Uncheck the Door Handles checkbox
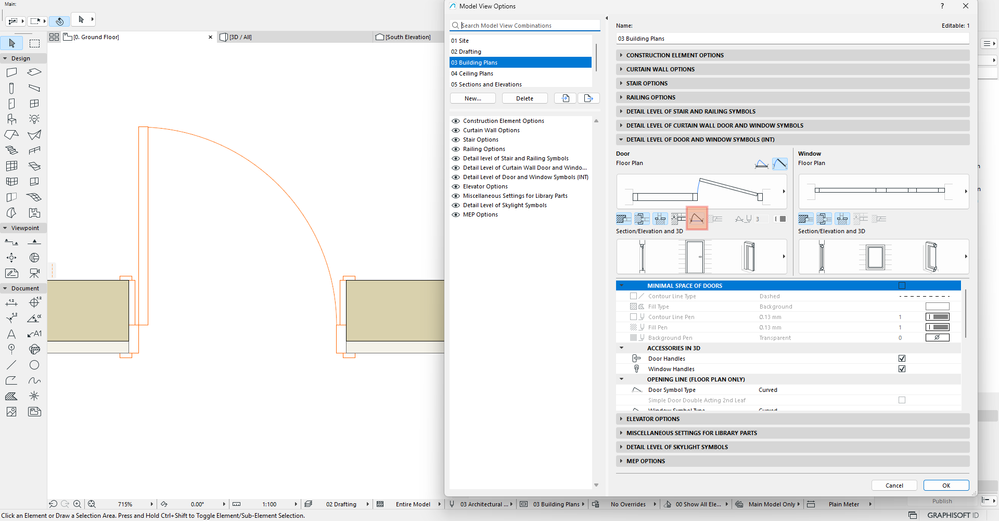Viewport: 999px width, 521px height. point(902,359)
